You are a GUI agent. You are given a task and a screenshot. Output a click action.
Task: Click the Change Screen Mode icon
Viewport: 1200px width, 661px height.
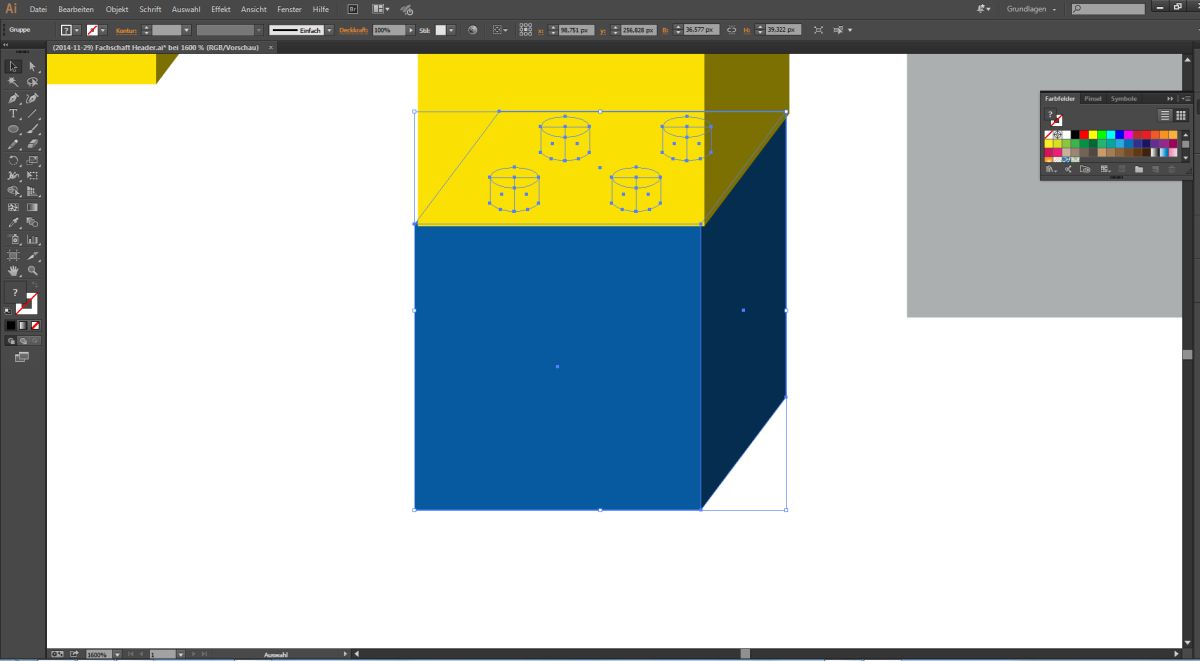[x=22, y=356]
